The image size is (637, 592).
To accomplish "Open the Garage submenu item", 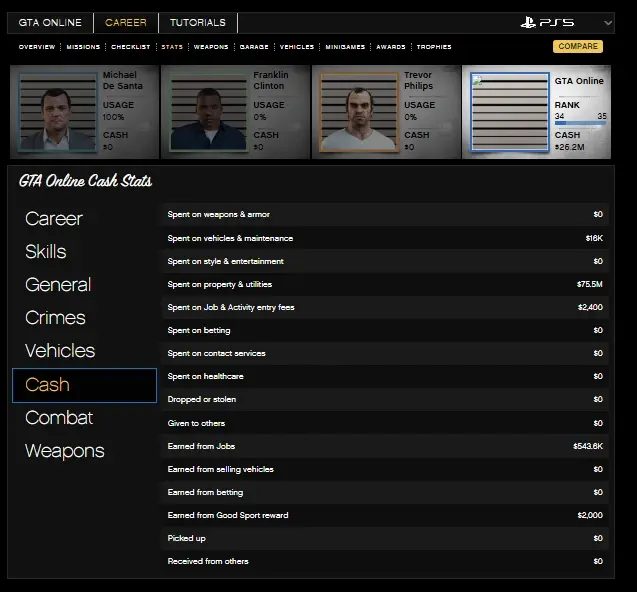I will point(254,47).
